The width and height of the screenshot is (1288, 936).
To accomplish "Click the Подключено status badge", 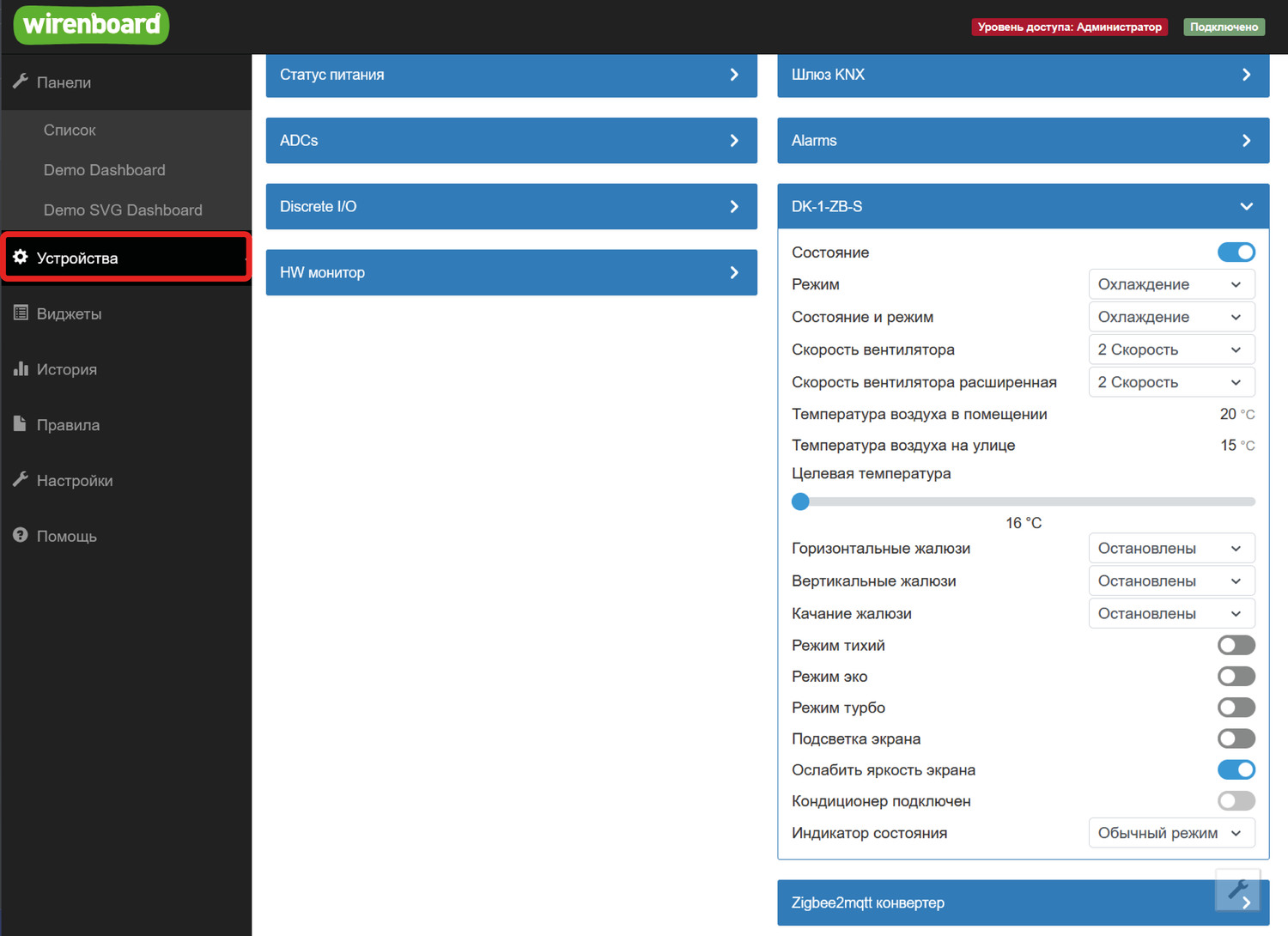I will click(1224, 27).
